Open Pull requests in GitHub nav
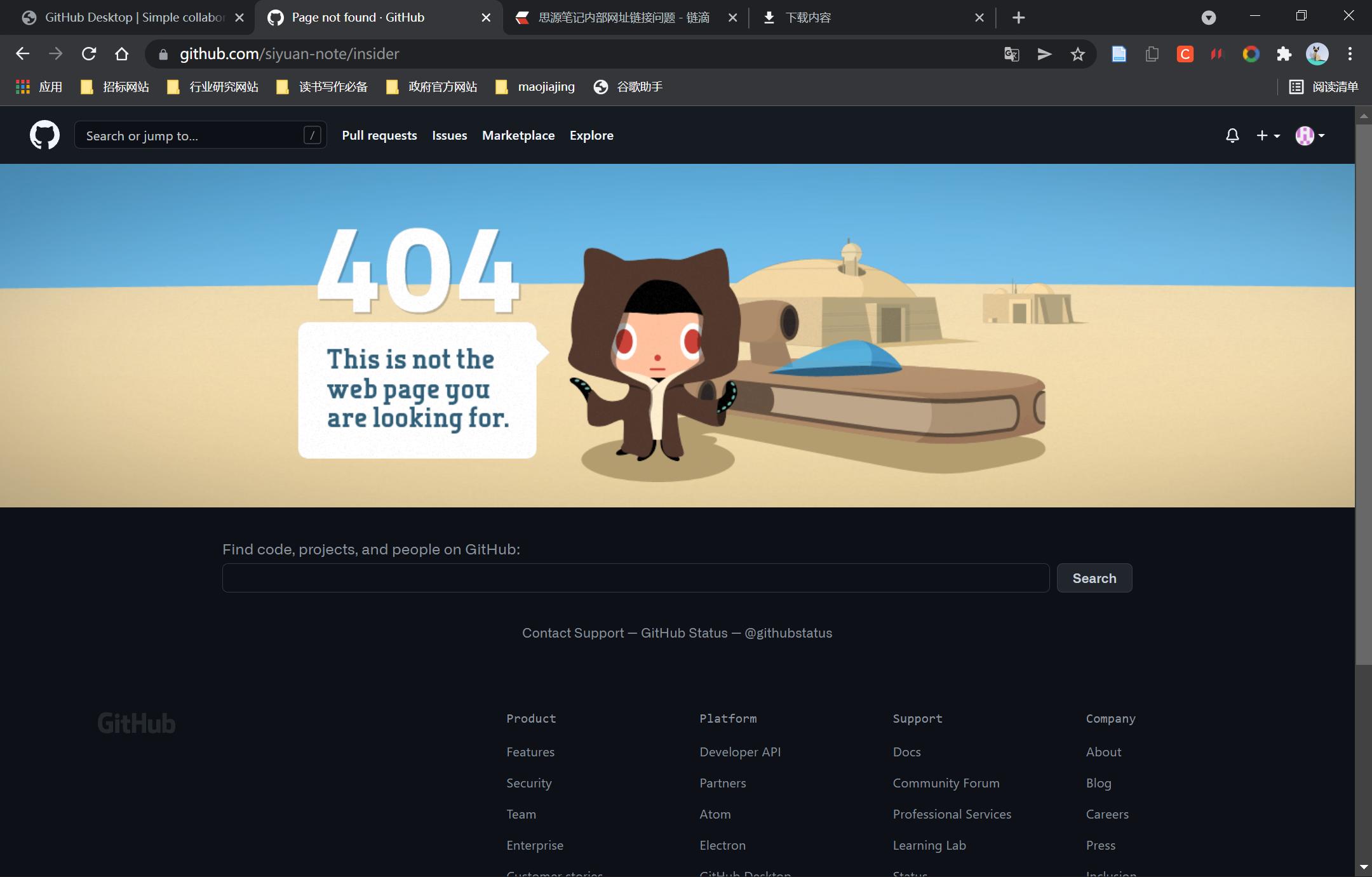 point(379,135)
